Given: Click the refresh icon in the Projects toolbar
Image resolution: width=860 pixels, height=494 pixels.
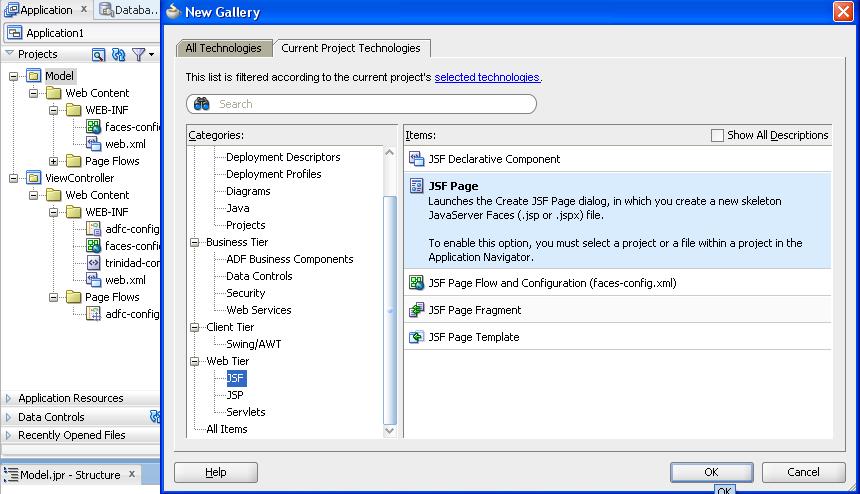Looking at the screenshot, I should pos(118,54).
